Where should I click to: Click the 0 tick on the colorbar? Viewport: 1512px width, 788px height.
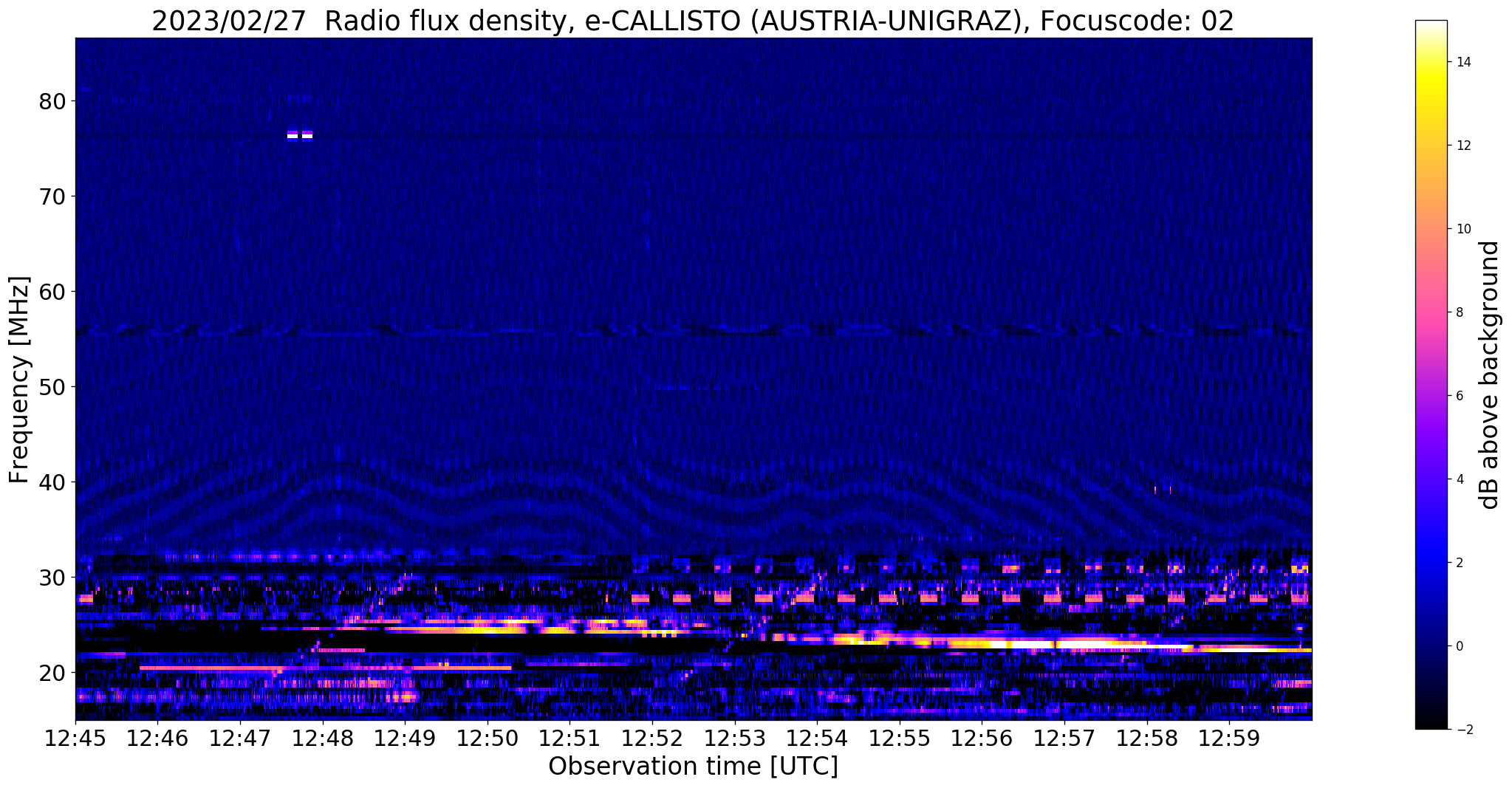pos(1459,646)
